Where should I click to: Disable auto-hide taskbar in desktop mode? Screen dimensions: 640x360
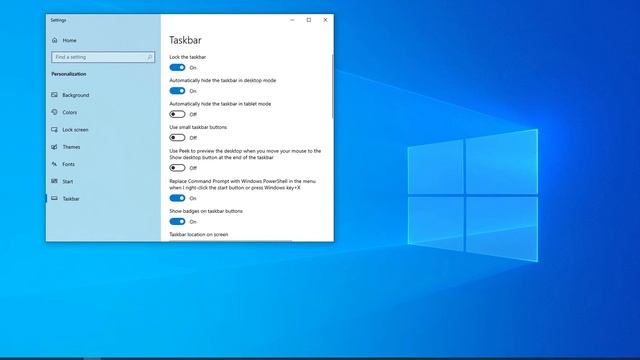[x=177, y=91]
